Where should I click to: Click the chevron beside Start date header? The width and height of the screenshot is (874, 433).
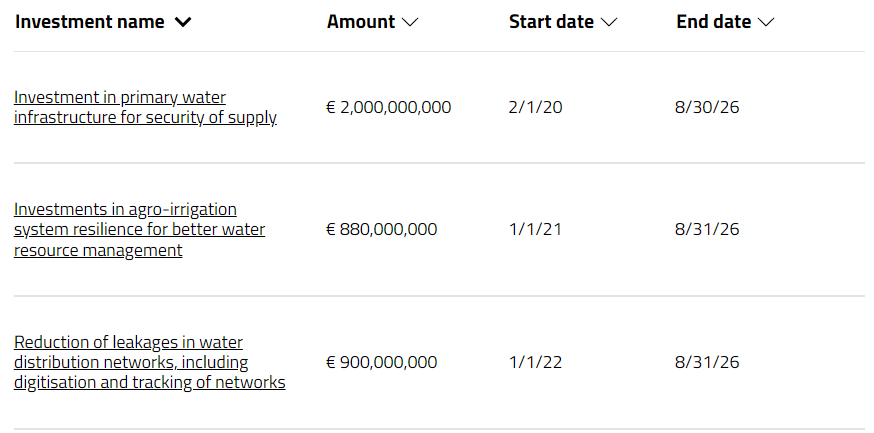pyautogui.click(x=609, y=22)
